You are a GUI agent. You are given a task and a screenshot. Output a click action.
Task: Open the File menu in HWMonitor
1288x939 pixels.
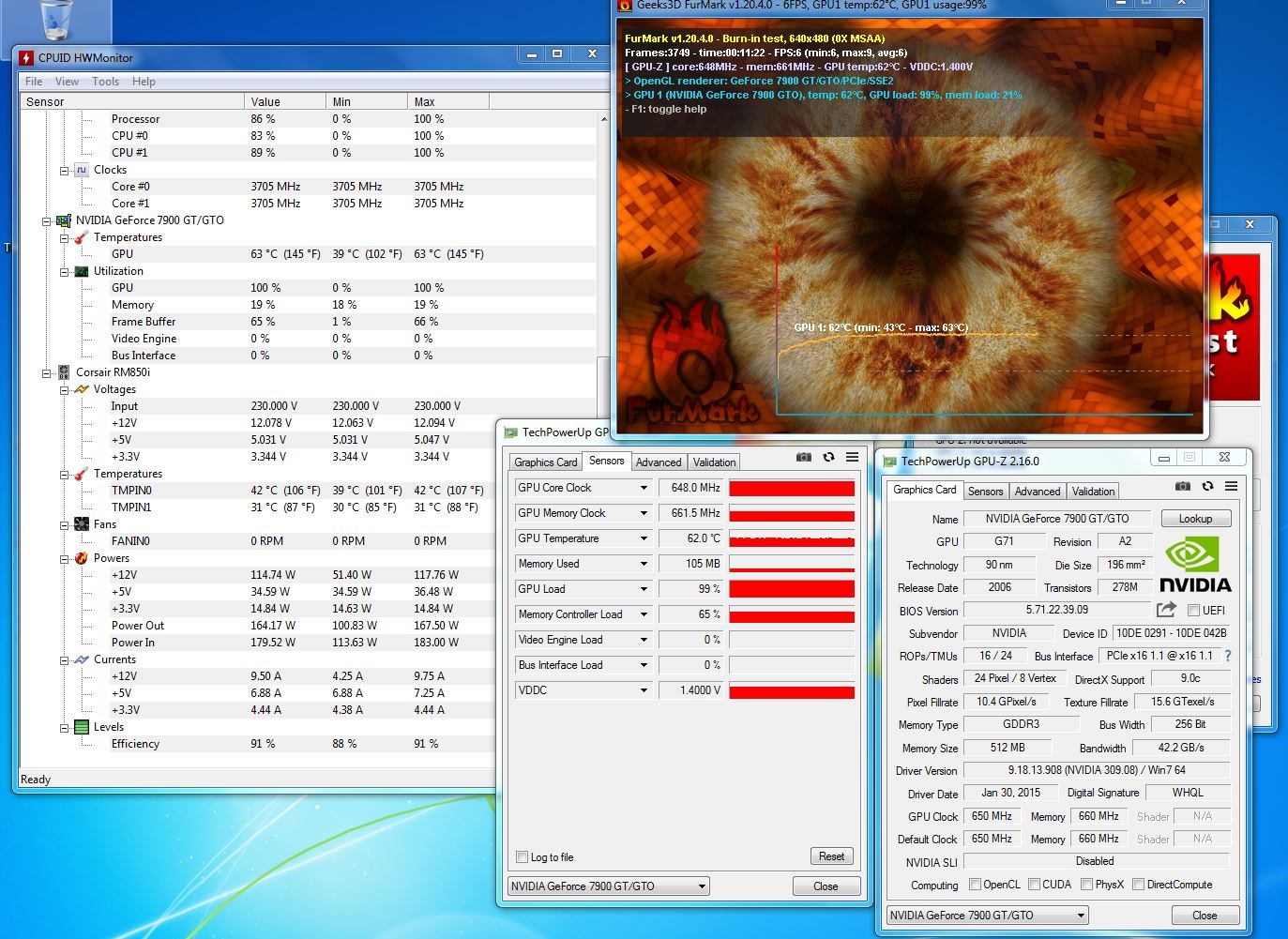pos(34,82)
